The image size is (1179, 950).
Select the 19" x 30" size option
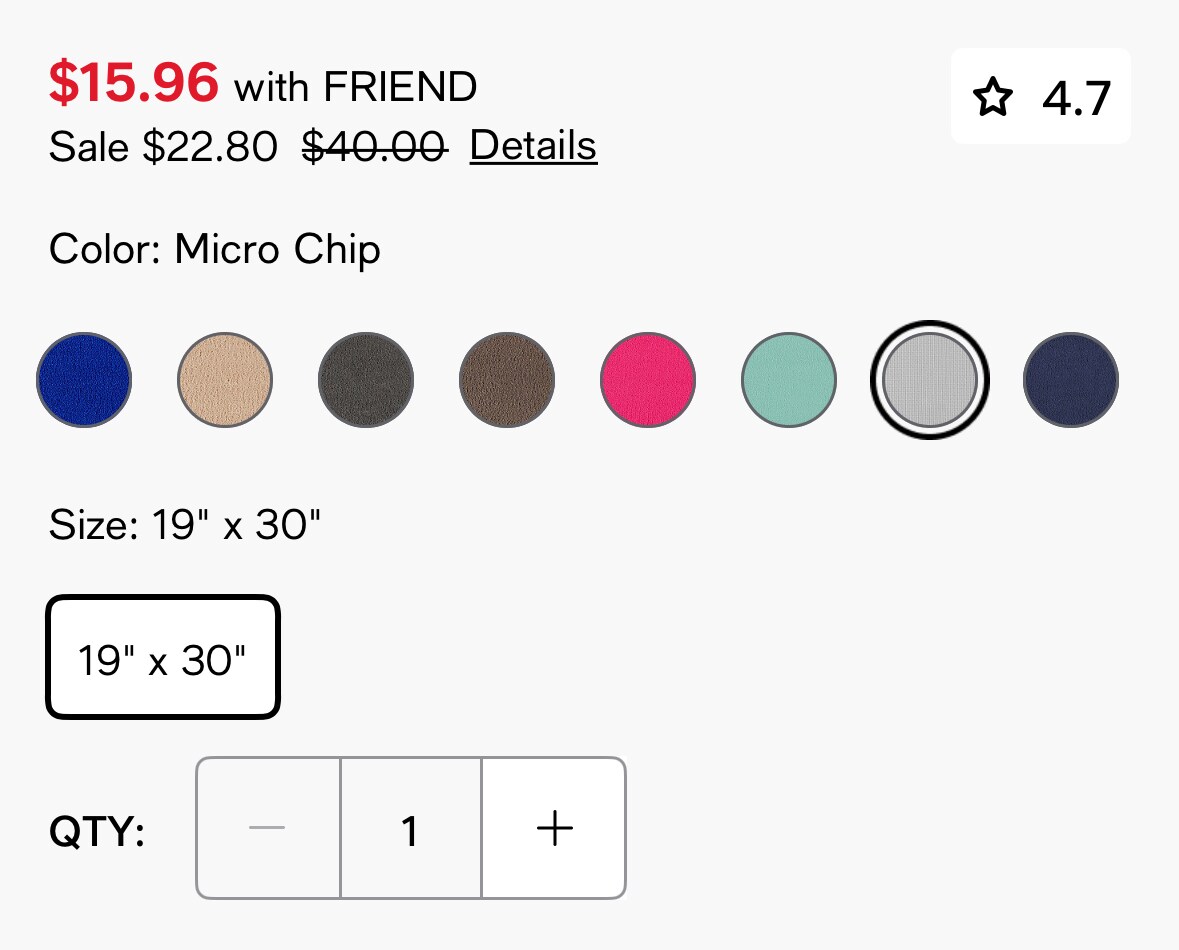[163, 657]
